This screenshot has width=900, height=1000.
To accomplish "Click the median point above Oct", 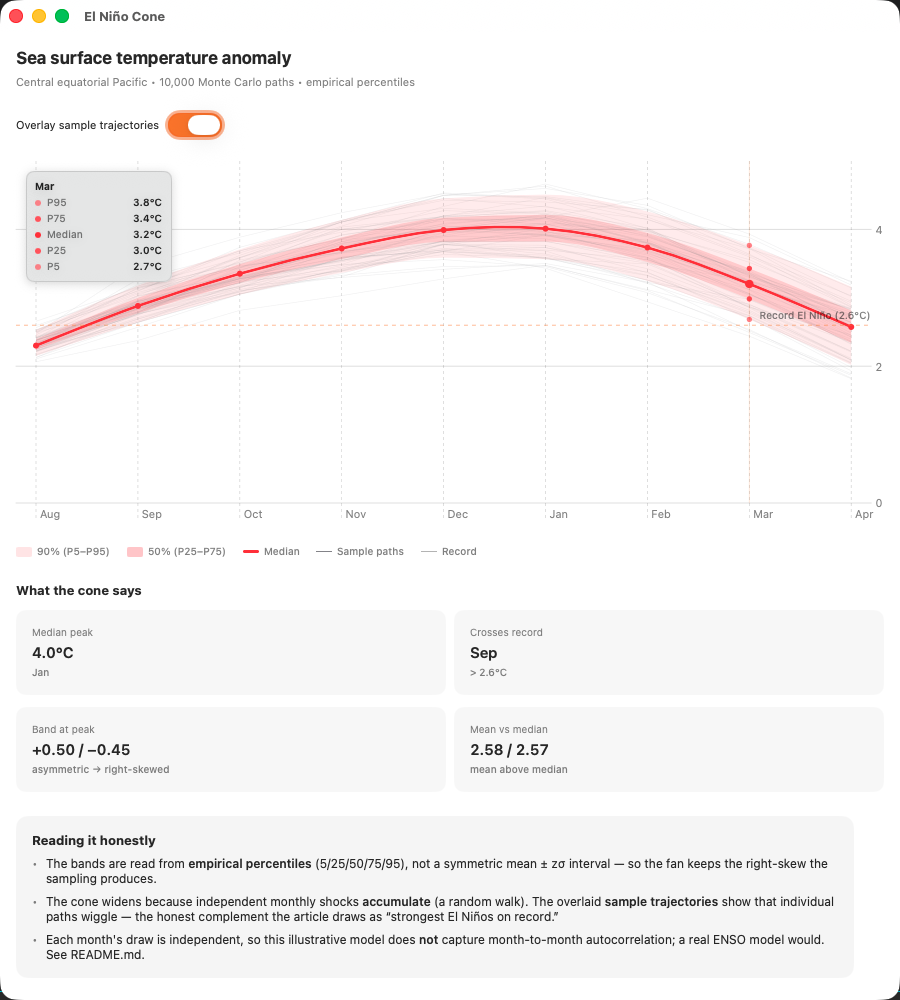I will pyautogui.click(x=240, y=274).
